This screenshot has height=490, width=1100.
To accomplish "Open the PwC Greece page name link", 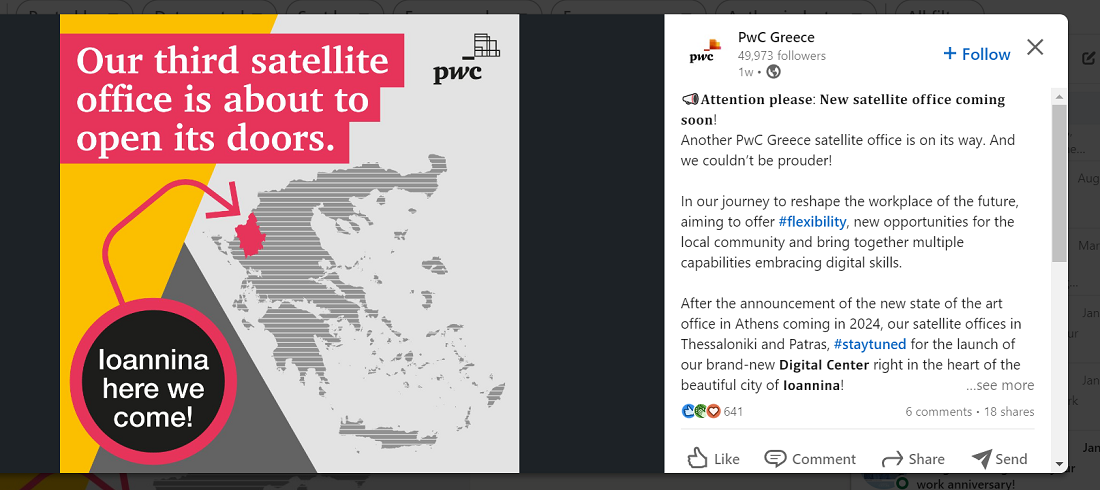I will [x=776, y=38].
